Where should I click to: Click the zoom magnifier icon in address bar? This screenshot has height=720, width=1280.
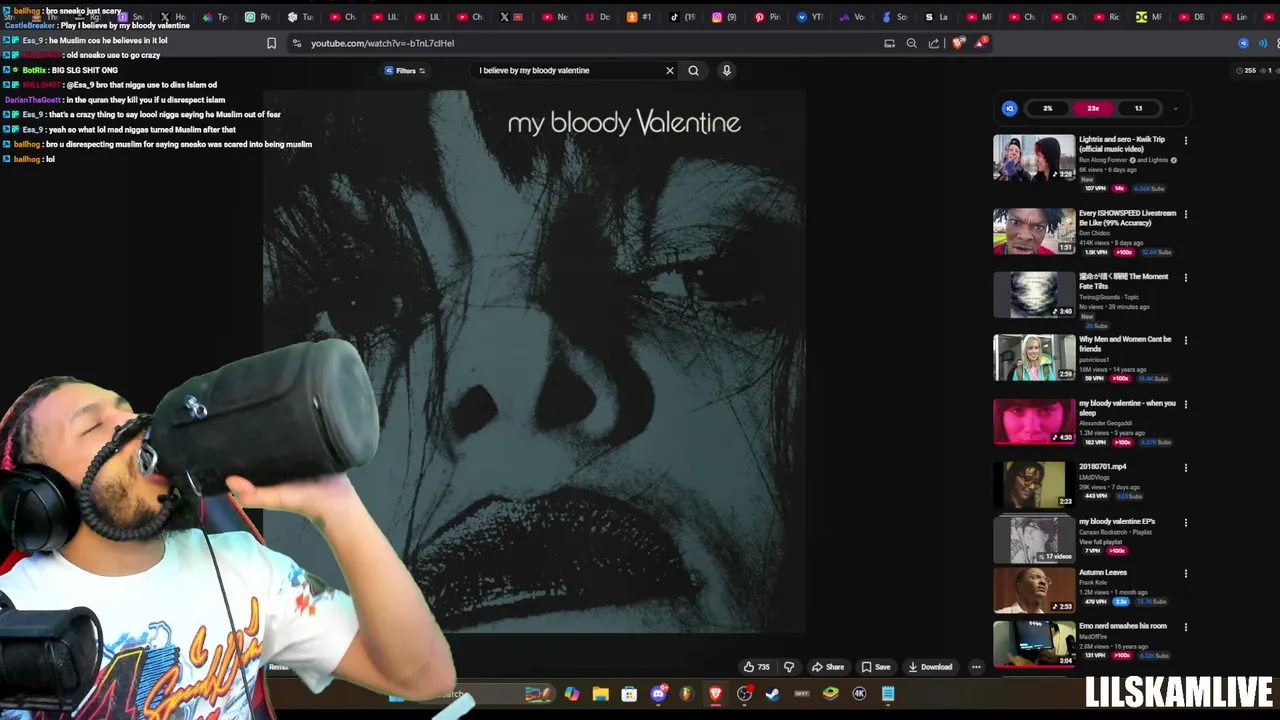911,43
